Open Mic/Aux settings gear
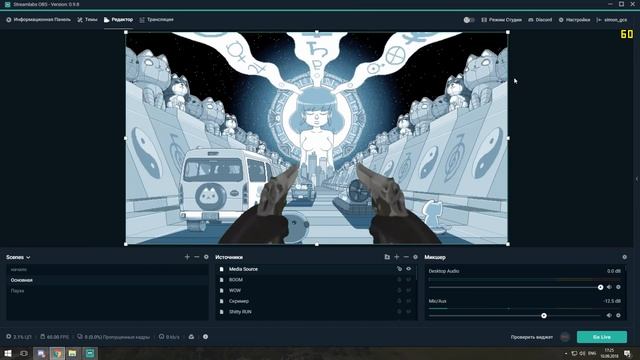Viewport: 640px width, 360px height. point(618,316)
